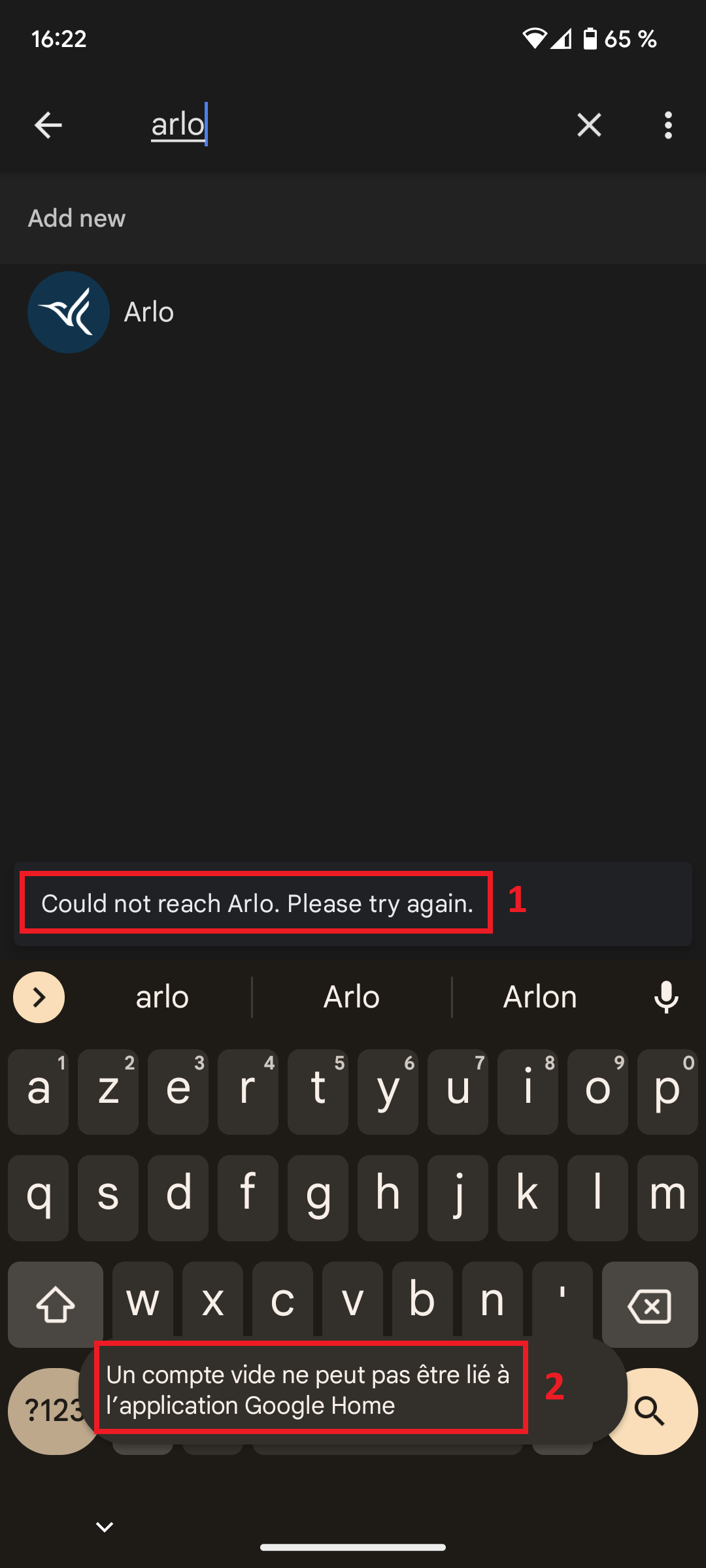Open the Arlo list entry
The image size is (706, 1568).
[353, 312]
